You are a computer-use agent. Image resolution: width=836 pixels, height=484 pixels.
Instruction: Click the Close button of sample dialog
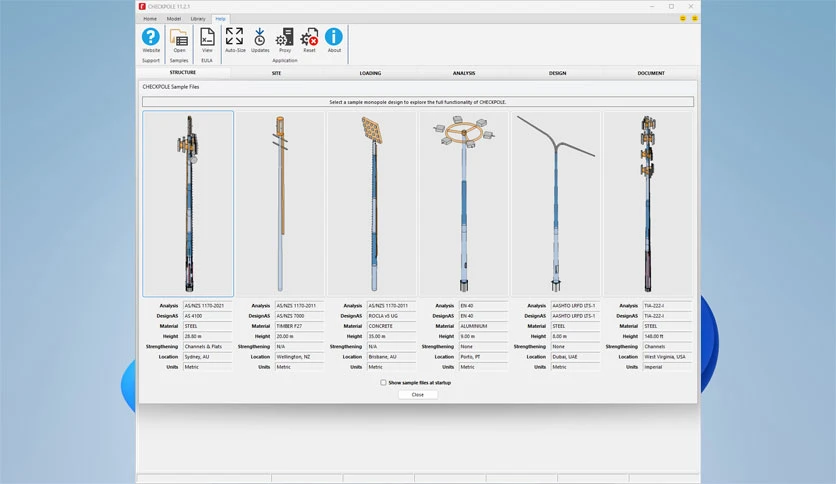pyautogui.click(x=417, y=395)
